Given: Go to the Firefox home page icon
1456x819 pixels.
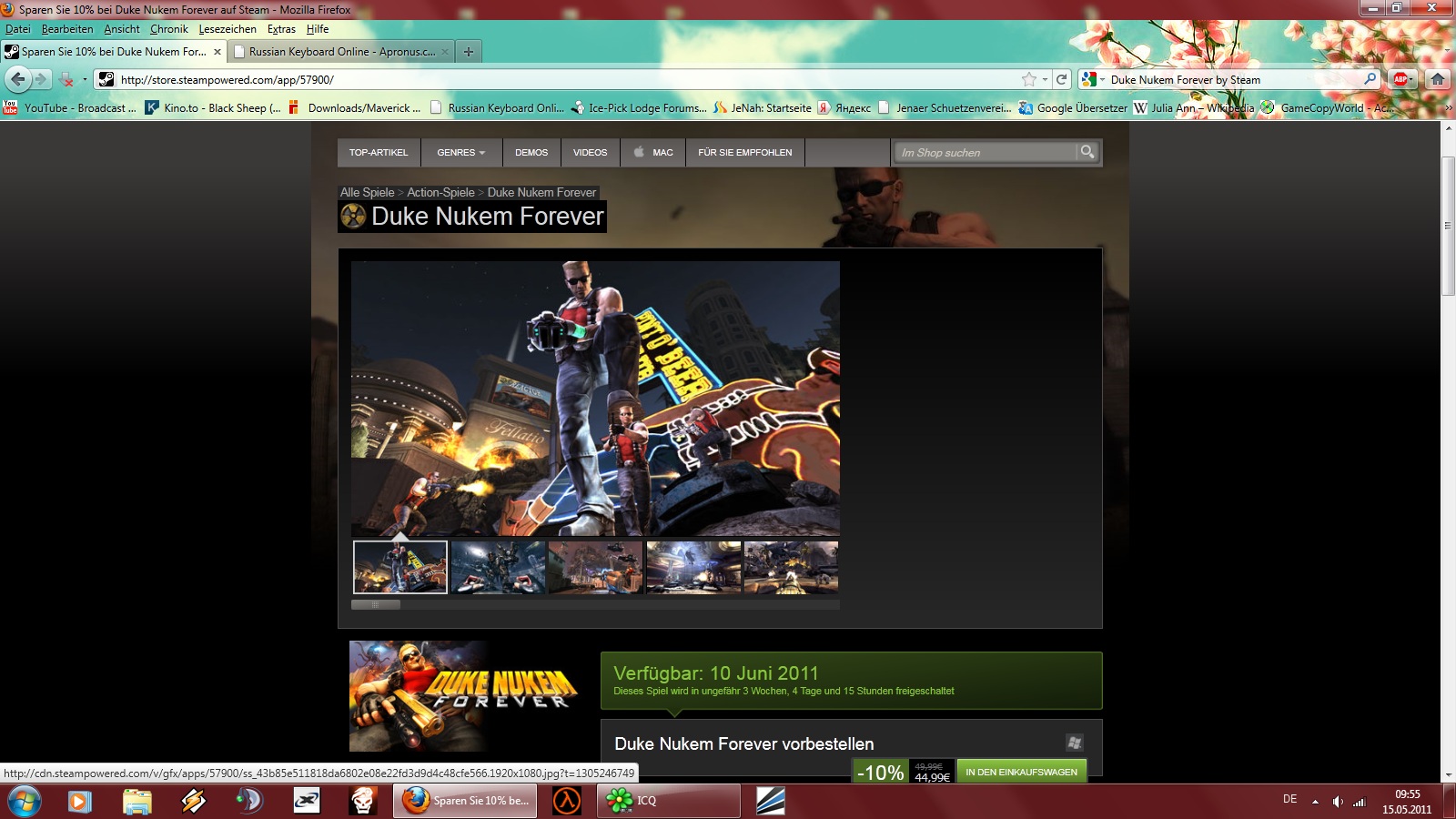Looking at the screenshot, I should point(1437,79).
